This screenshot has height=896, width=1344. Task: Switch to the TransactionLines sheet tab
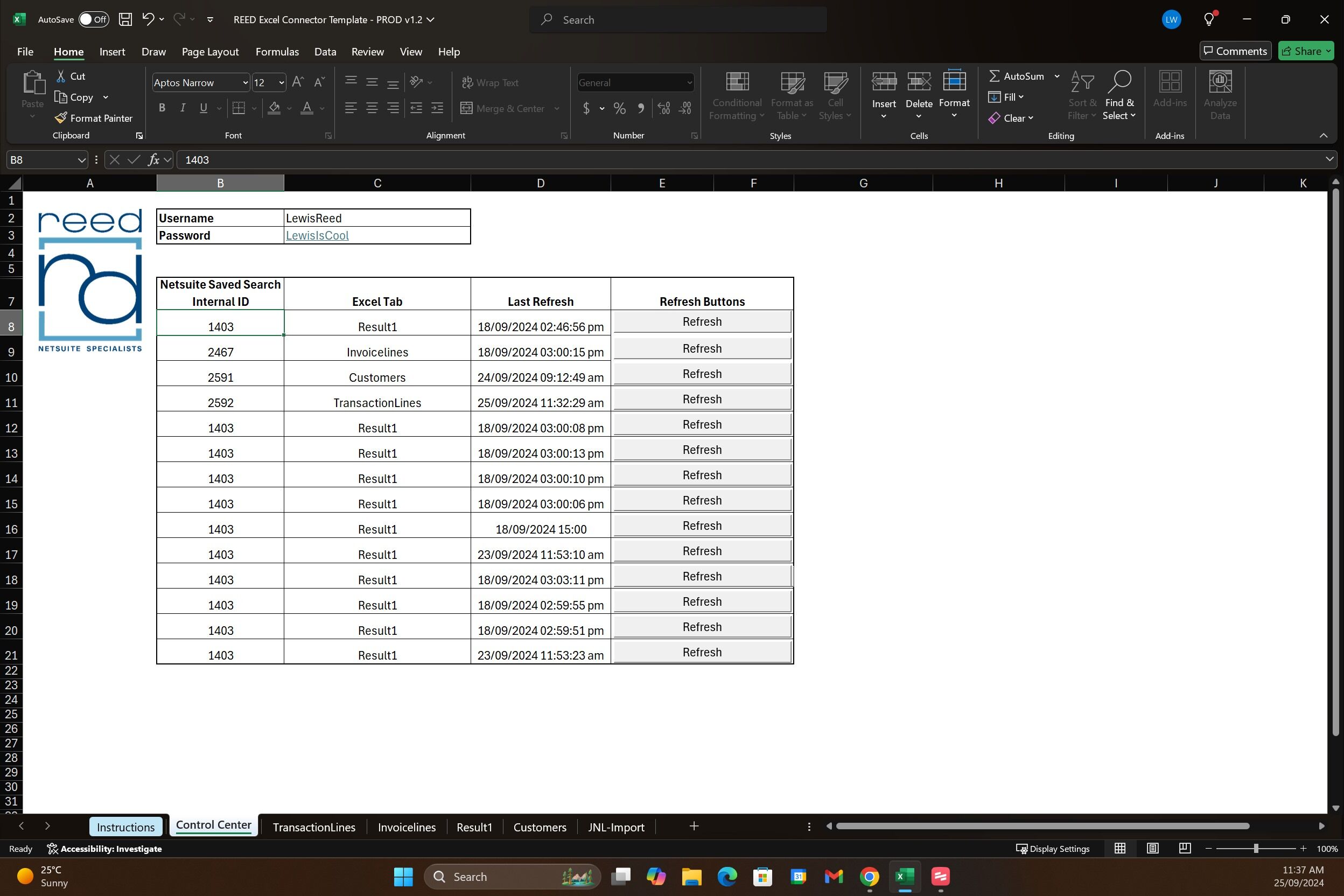(314, 827)
